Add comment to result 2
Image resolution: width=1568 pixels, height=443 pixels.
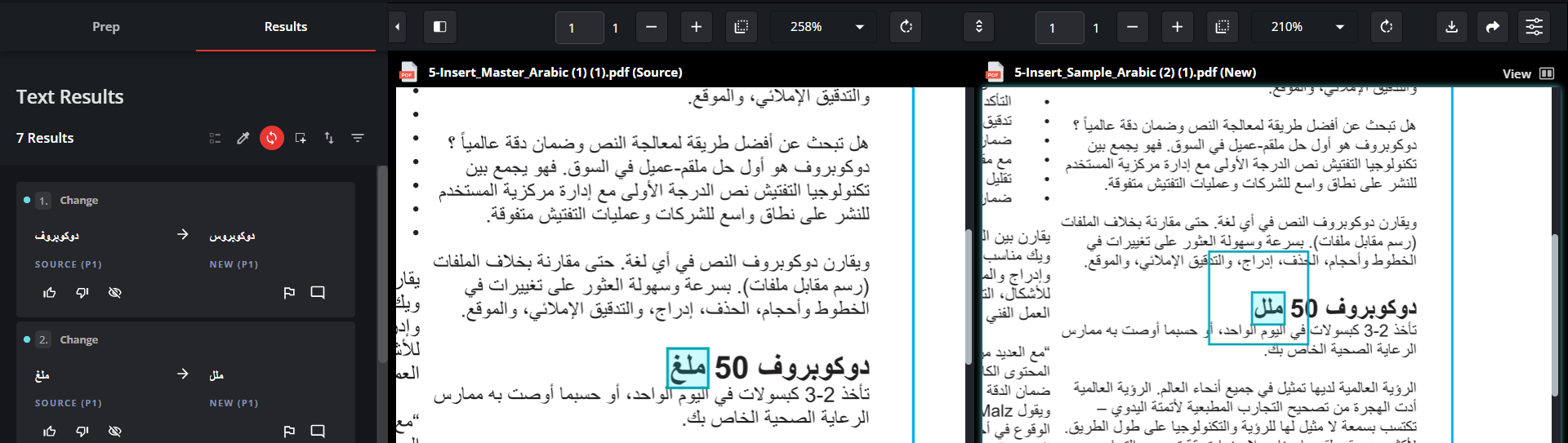pyautogui.click(x=318, y=431)
